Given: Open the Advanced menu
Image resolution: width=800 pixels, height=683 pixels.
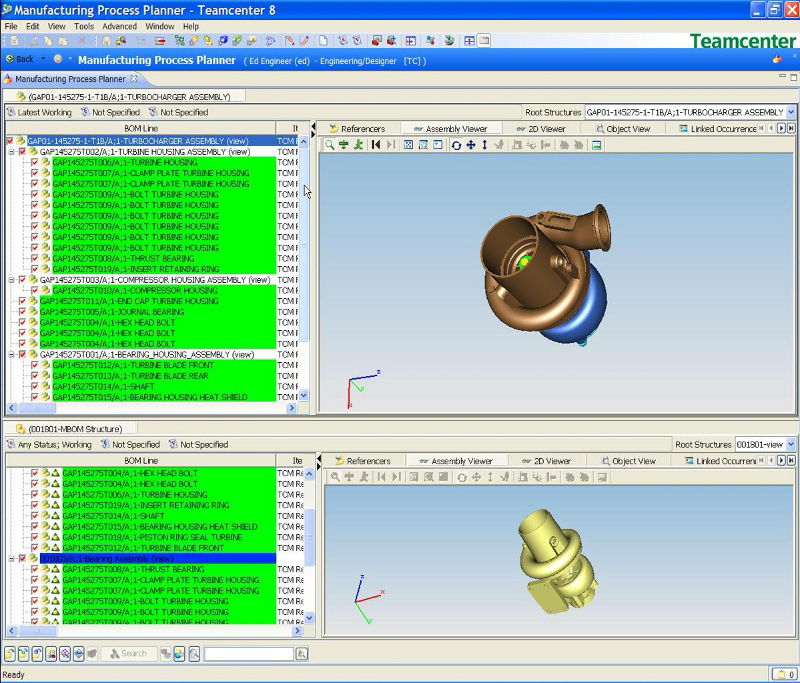Looking at the screenshot, I should pos(119,27).
